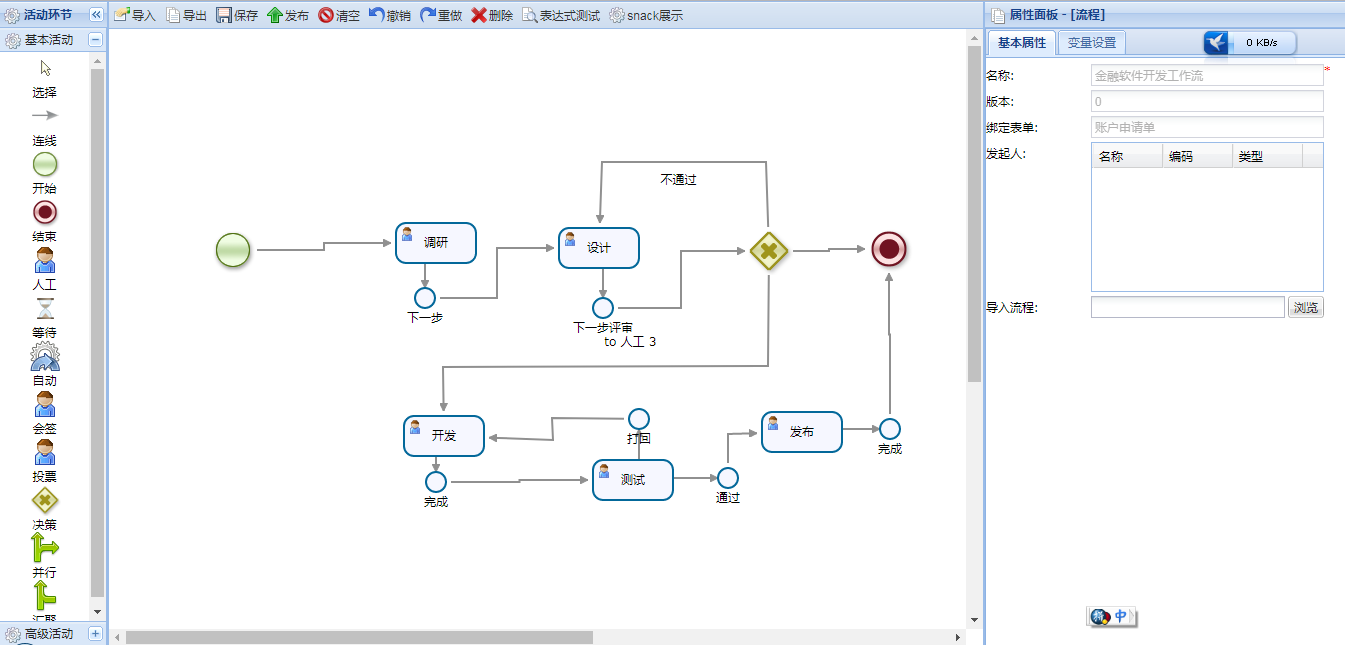Open the 基本属性 tab
Screen dimensions: 1360x645
coord(1021,42)
